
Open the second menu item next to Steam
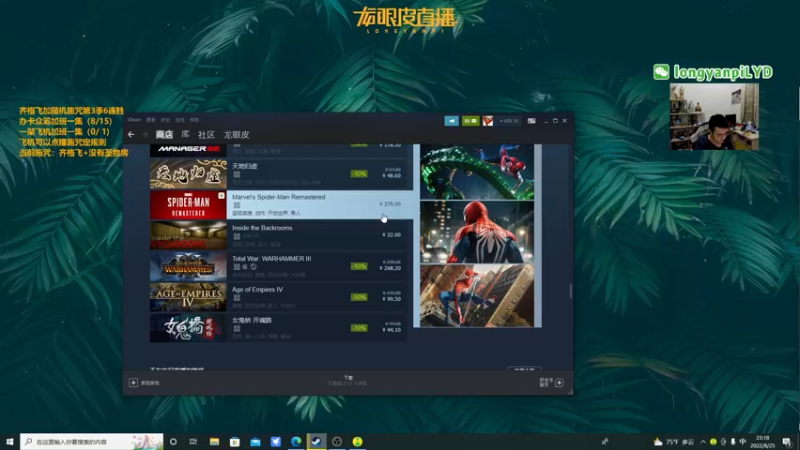(x=151, y=120)
